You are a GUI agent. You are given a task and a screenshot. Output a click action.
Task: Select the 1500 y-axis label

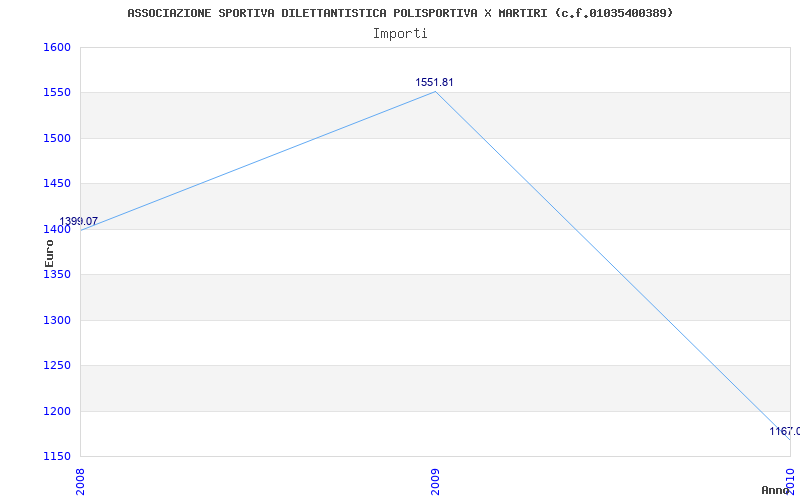[56, 138]
